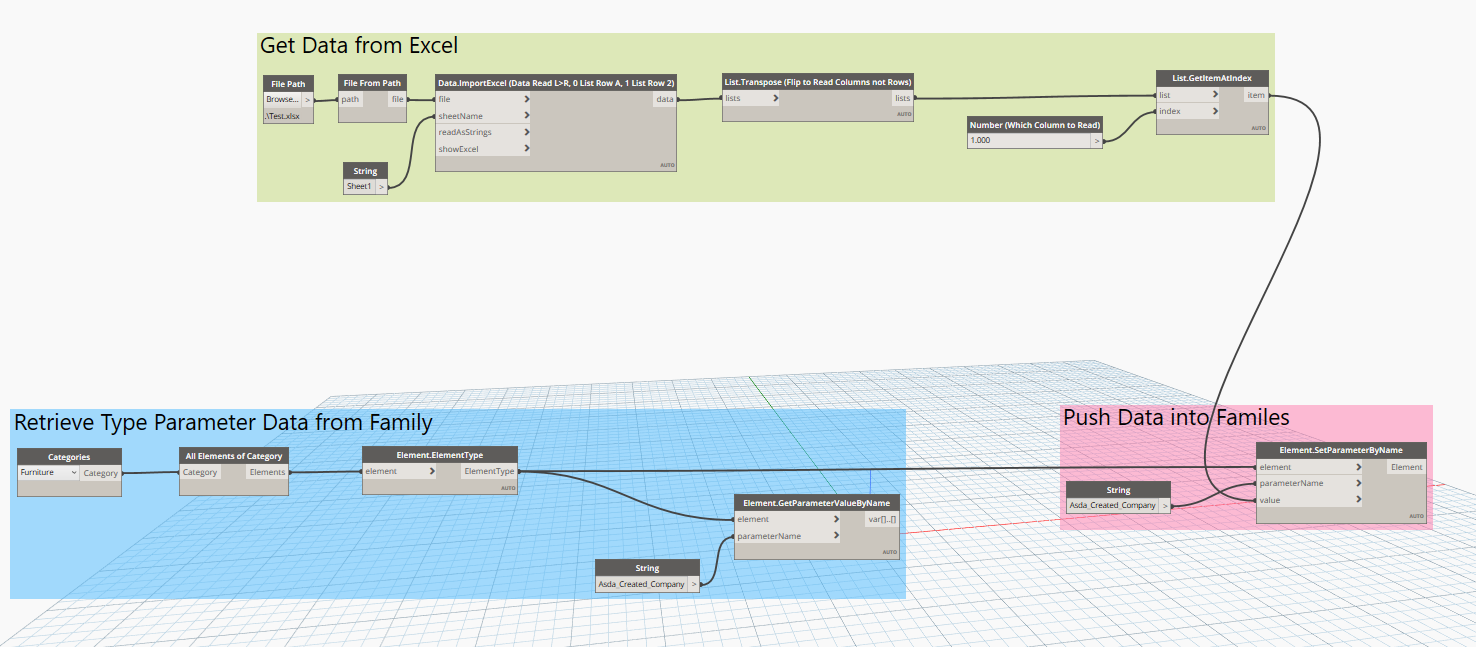
Task: Click element input chevron on Element.GetParameterValueByName
Action: [836, 519]
